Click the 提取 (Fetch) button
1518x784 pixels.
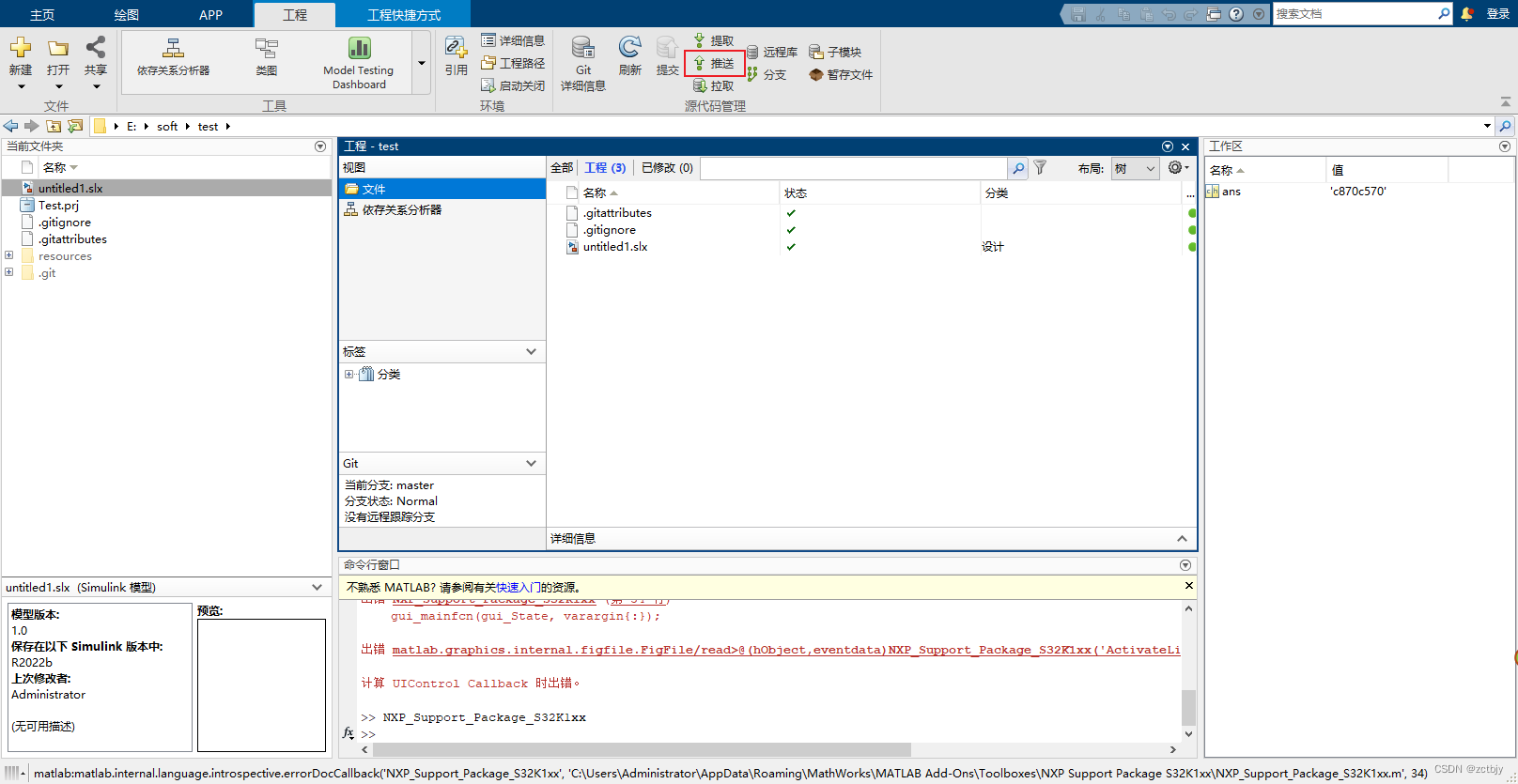pyautogui.click(x=714, y=40)
